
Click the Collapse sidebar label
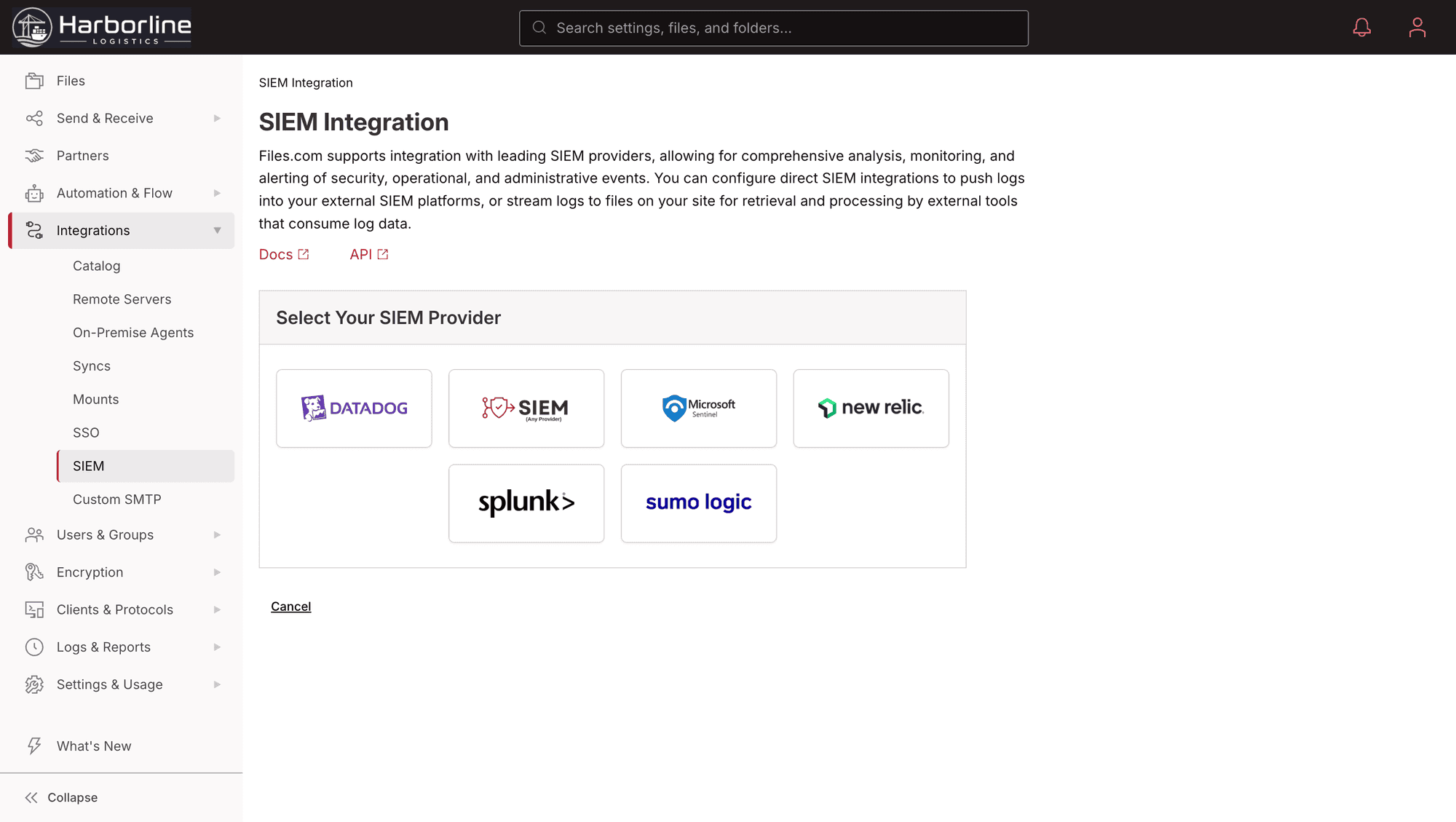click(x=72, y=798)
